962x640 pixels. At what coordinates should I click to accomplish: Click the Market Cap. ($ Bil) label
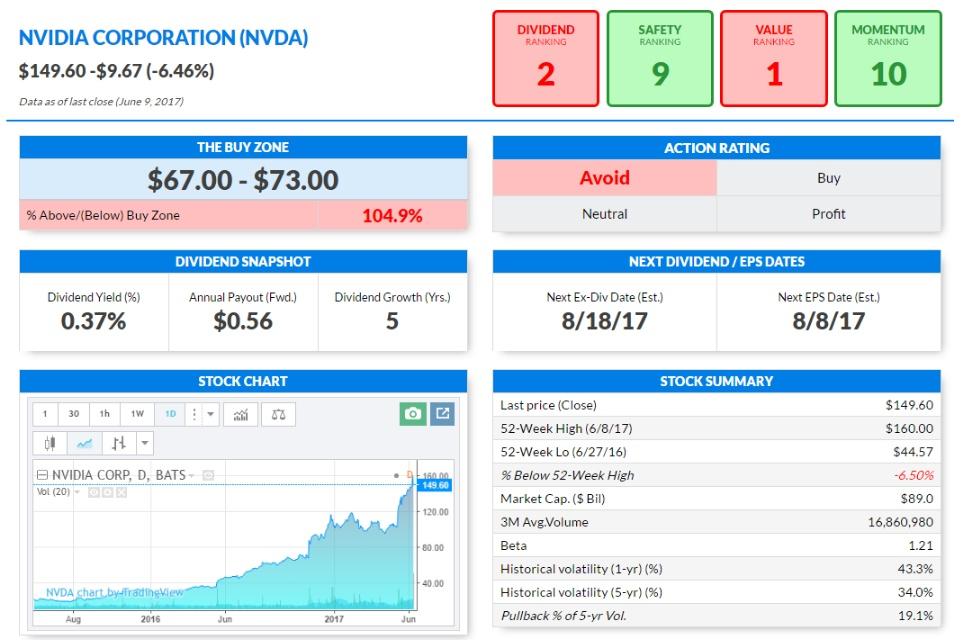click(552, 498)
